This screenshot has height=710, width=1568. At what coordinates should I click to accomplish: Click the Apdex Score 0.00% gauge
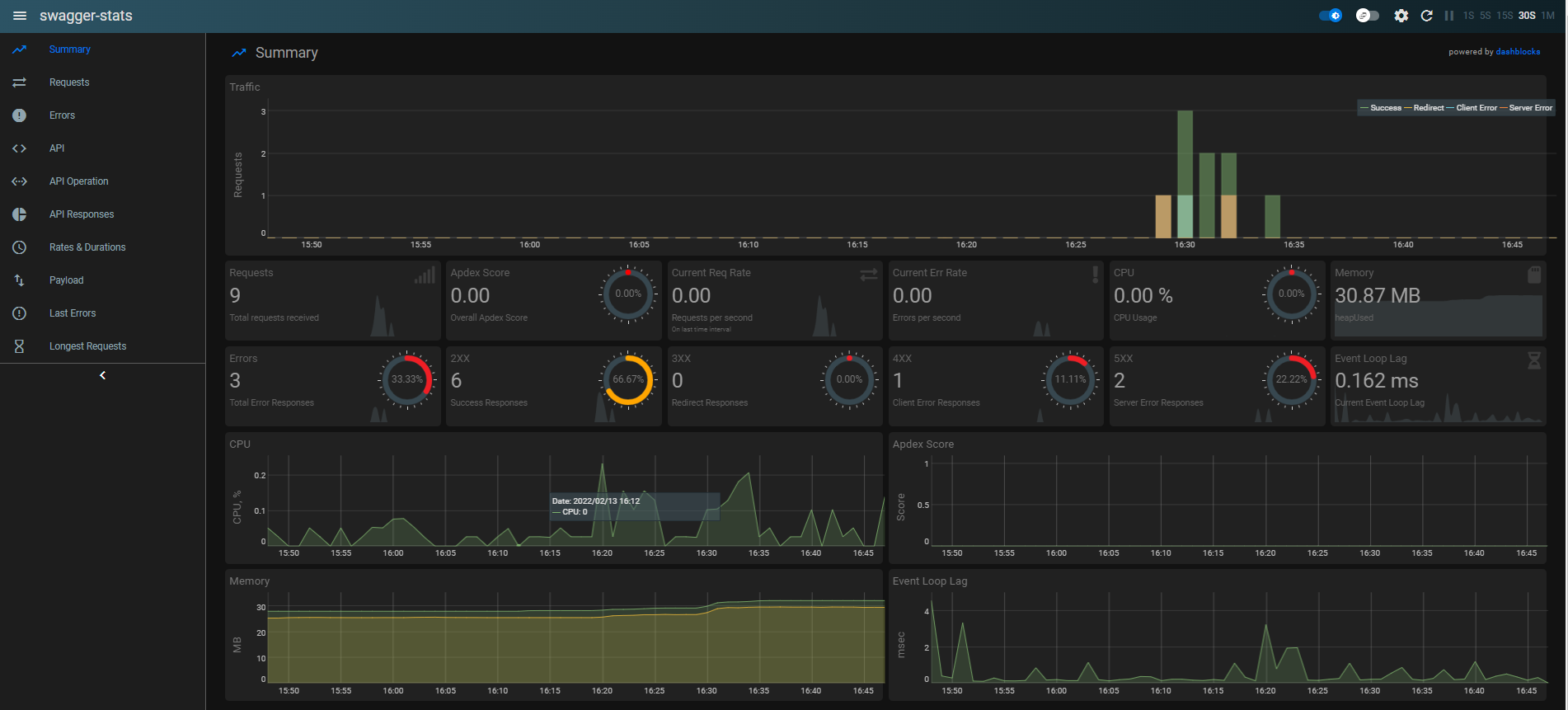tap(628, 294)
